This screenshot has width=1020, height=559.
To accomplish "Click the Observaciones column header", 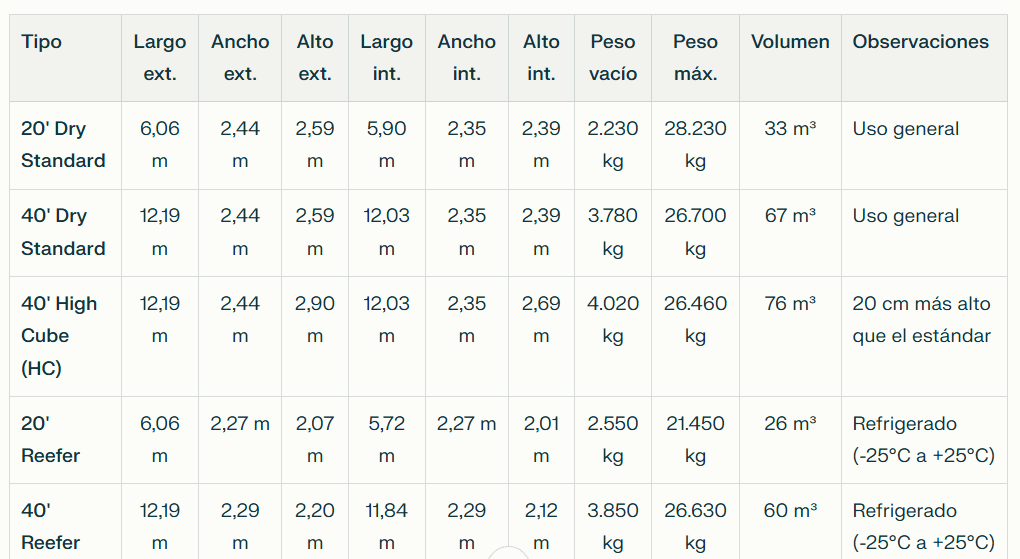I will pos(920,42).
